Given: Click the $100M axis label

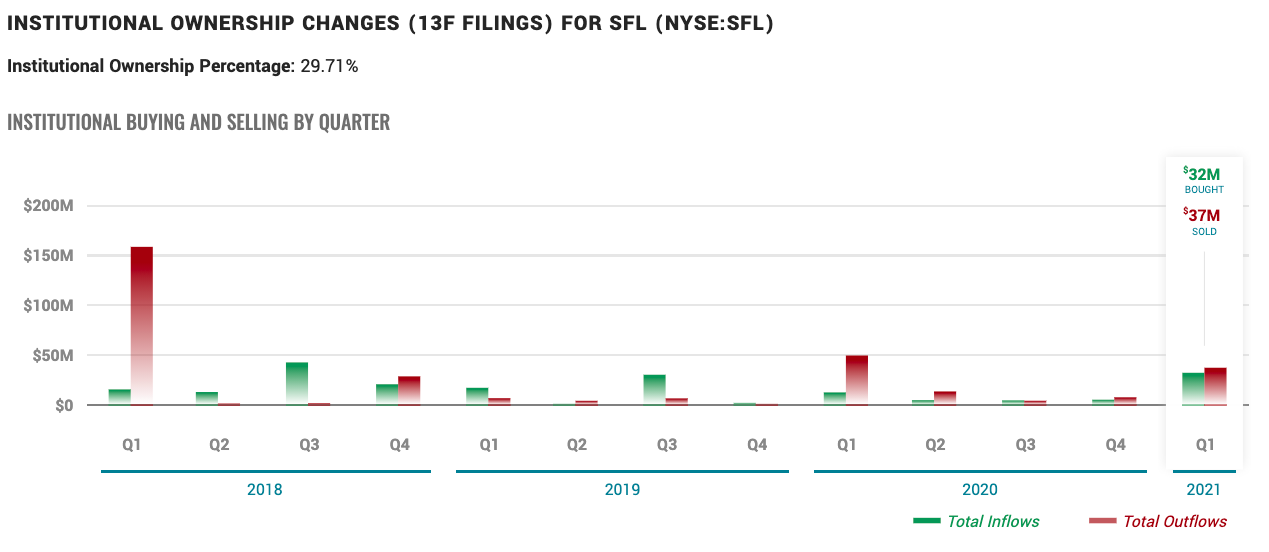Looking at the screenshot, I should (x=49, y=306).
